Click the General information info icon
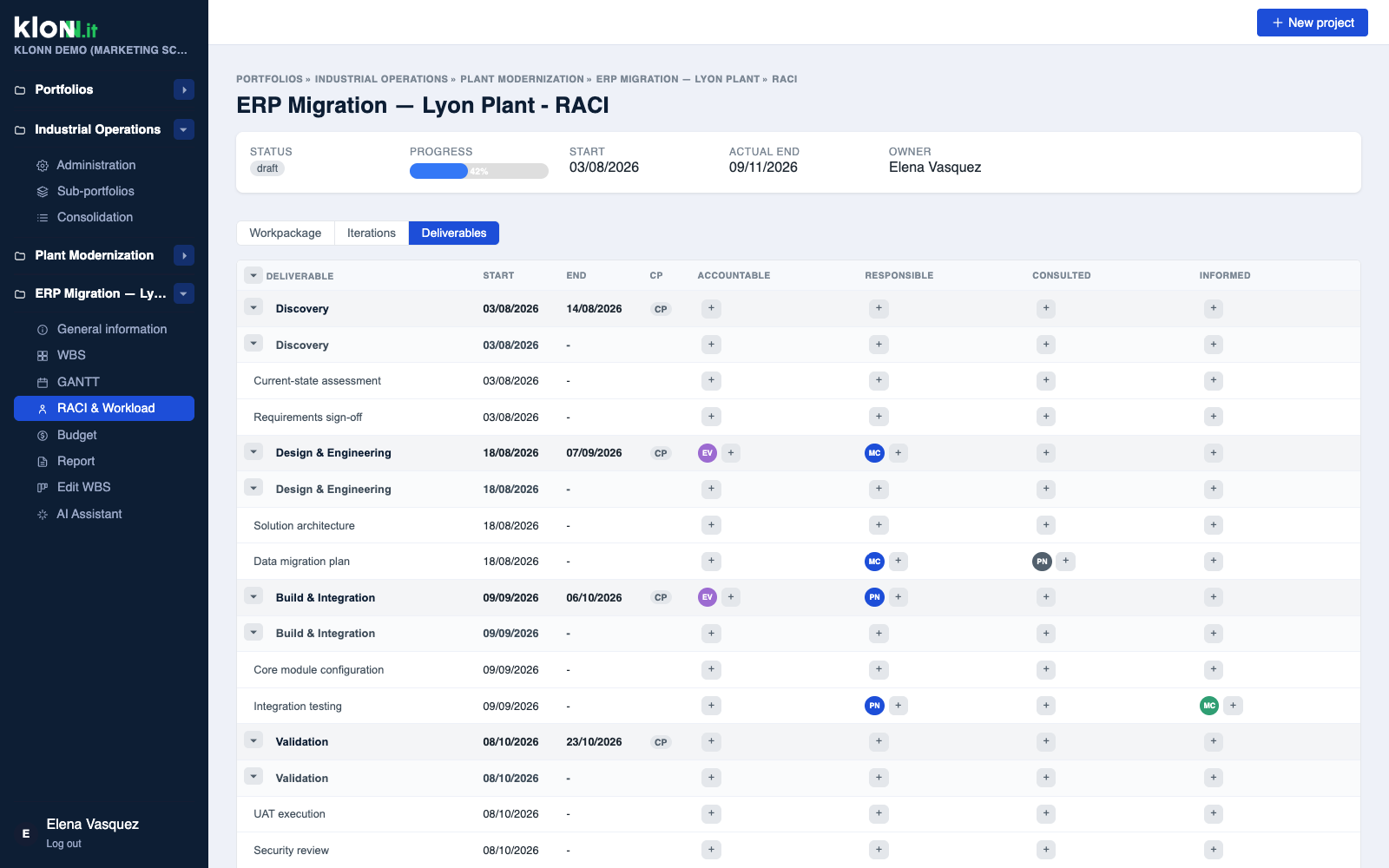This screenshot has height=868, width=1389. (x=42, y=330)
